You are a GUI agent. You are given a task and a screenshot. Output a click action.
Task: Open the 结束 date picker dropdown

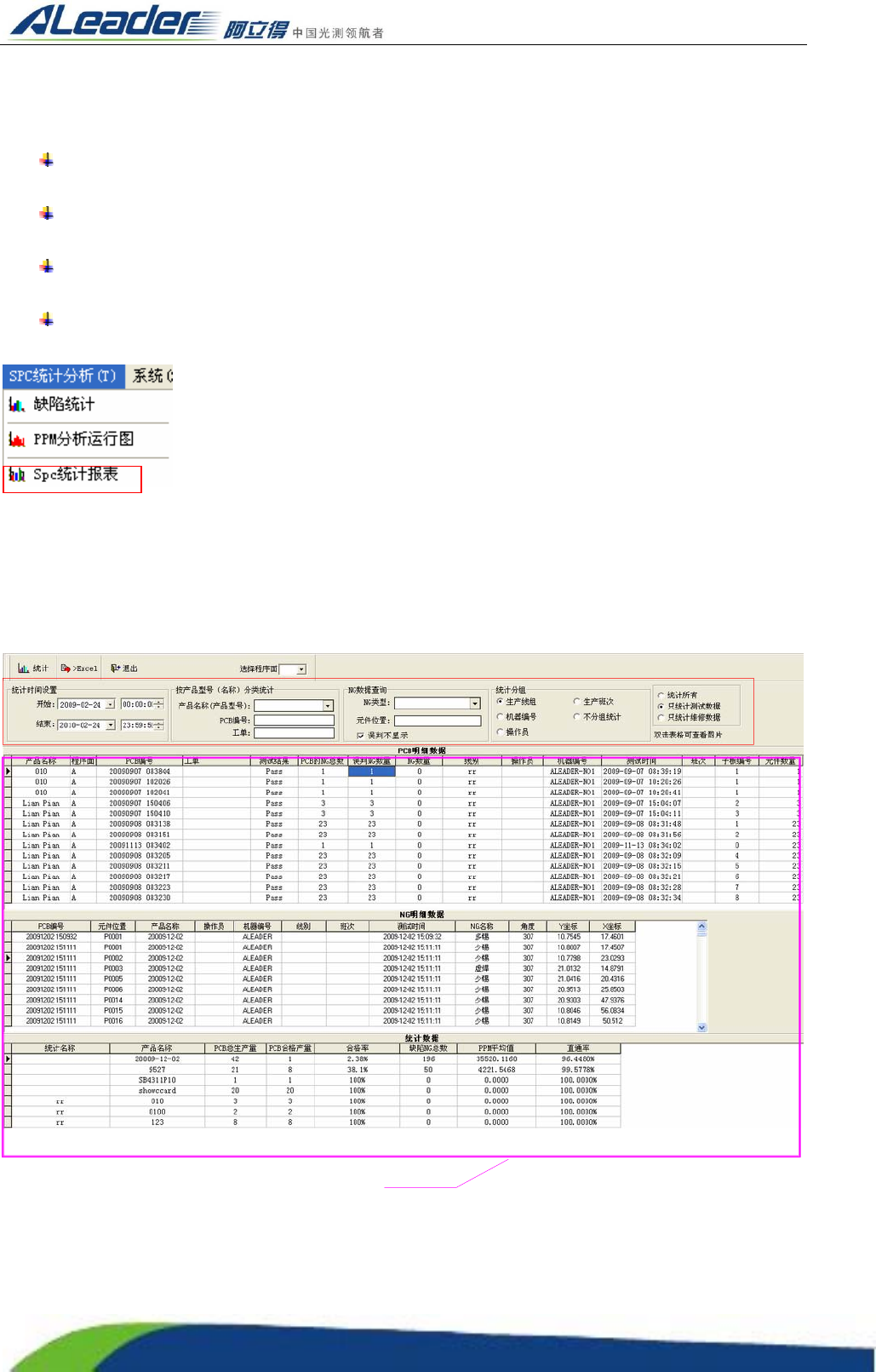pos(110,725)
